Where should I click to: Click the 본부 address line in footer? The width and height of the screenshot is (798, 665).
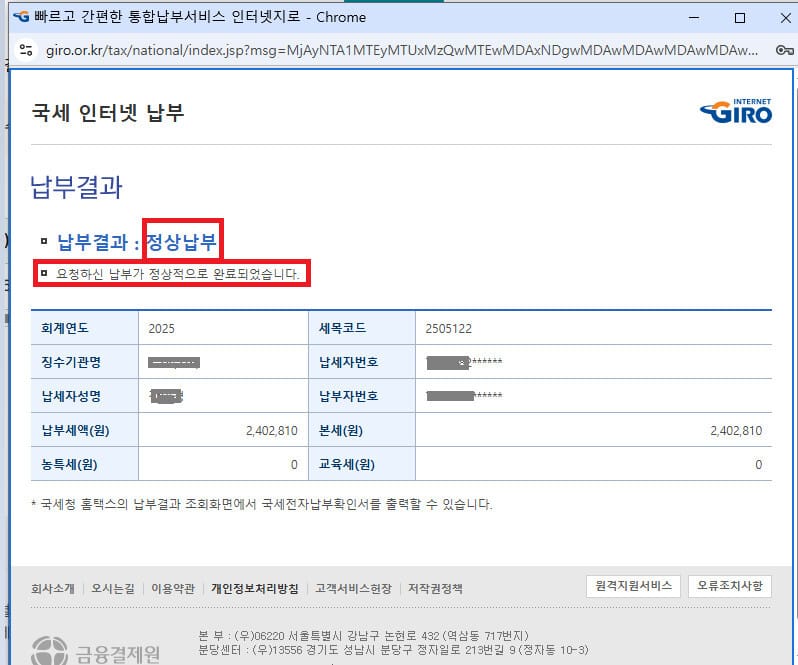(364, 635)
